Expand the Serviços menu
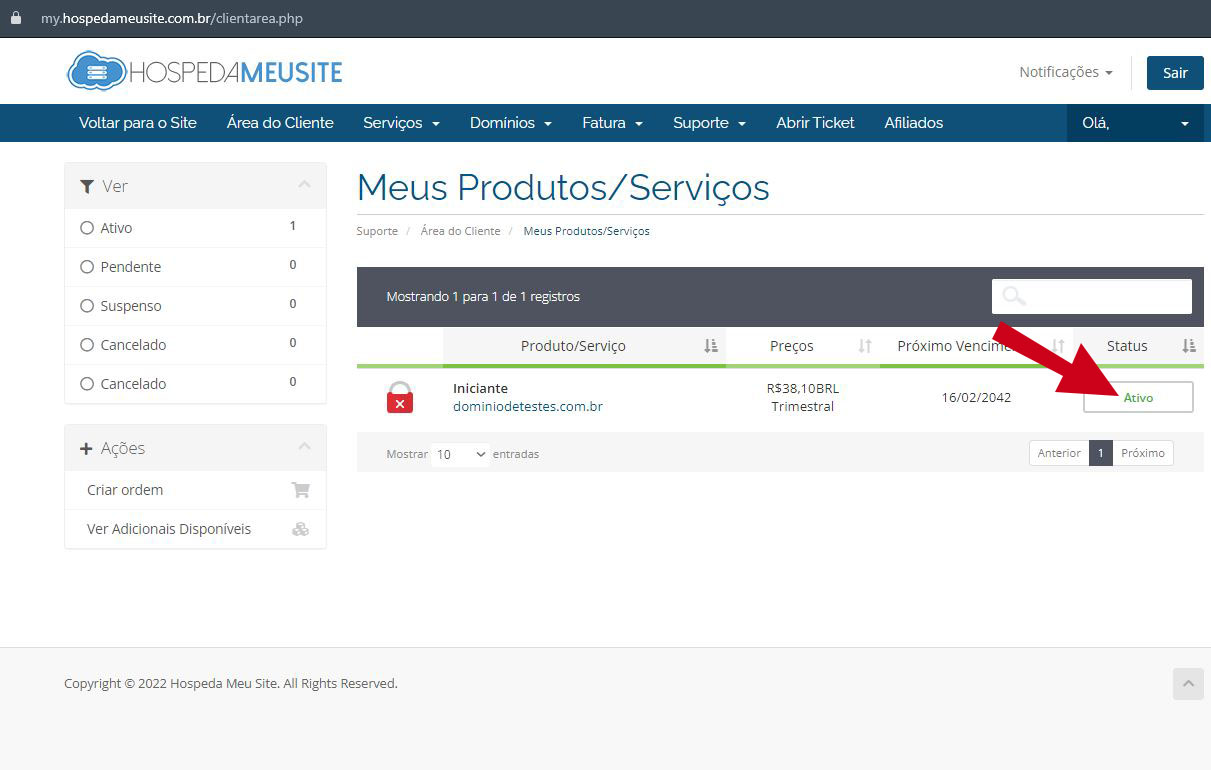 [x=401, y=122]
